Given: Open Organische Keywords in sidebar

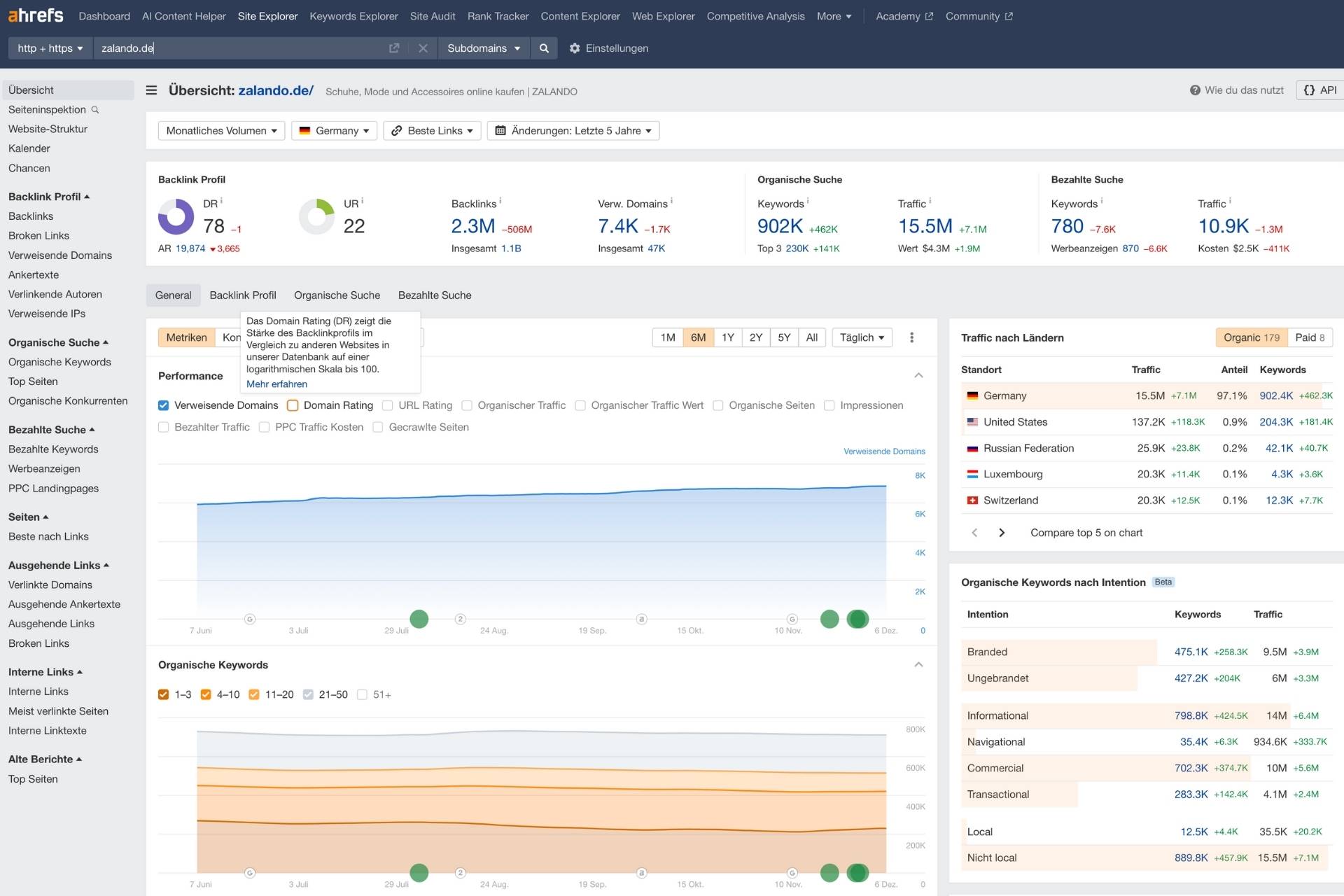Looking at the screenshot, I should 59,362.
